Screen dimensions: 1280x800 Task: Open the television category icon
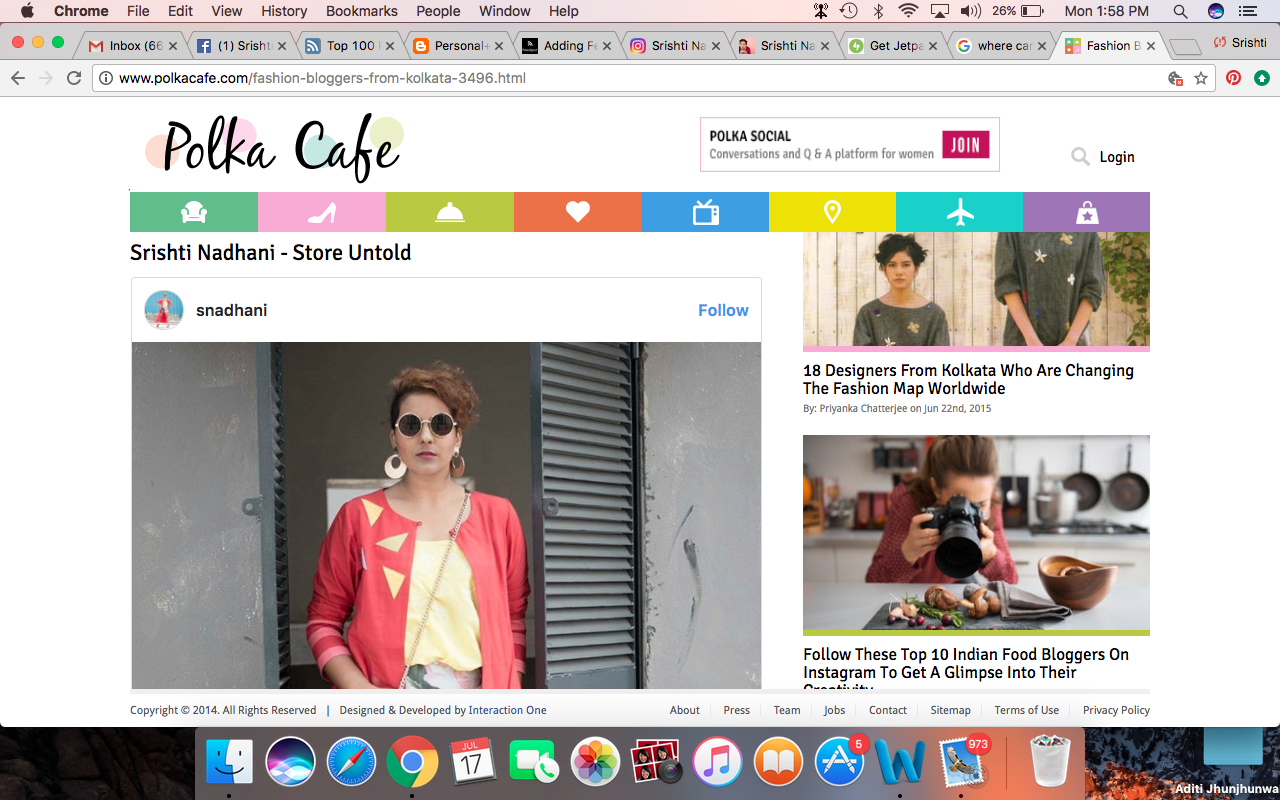click(x=705, y=212)
